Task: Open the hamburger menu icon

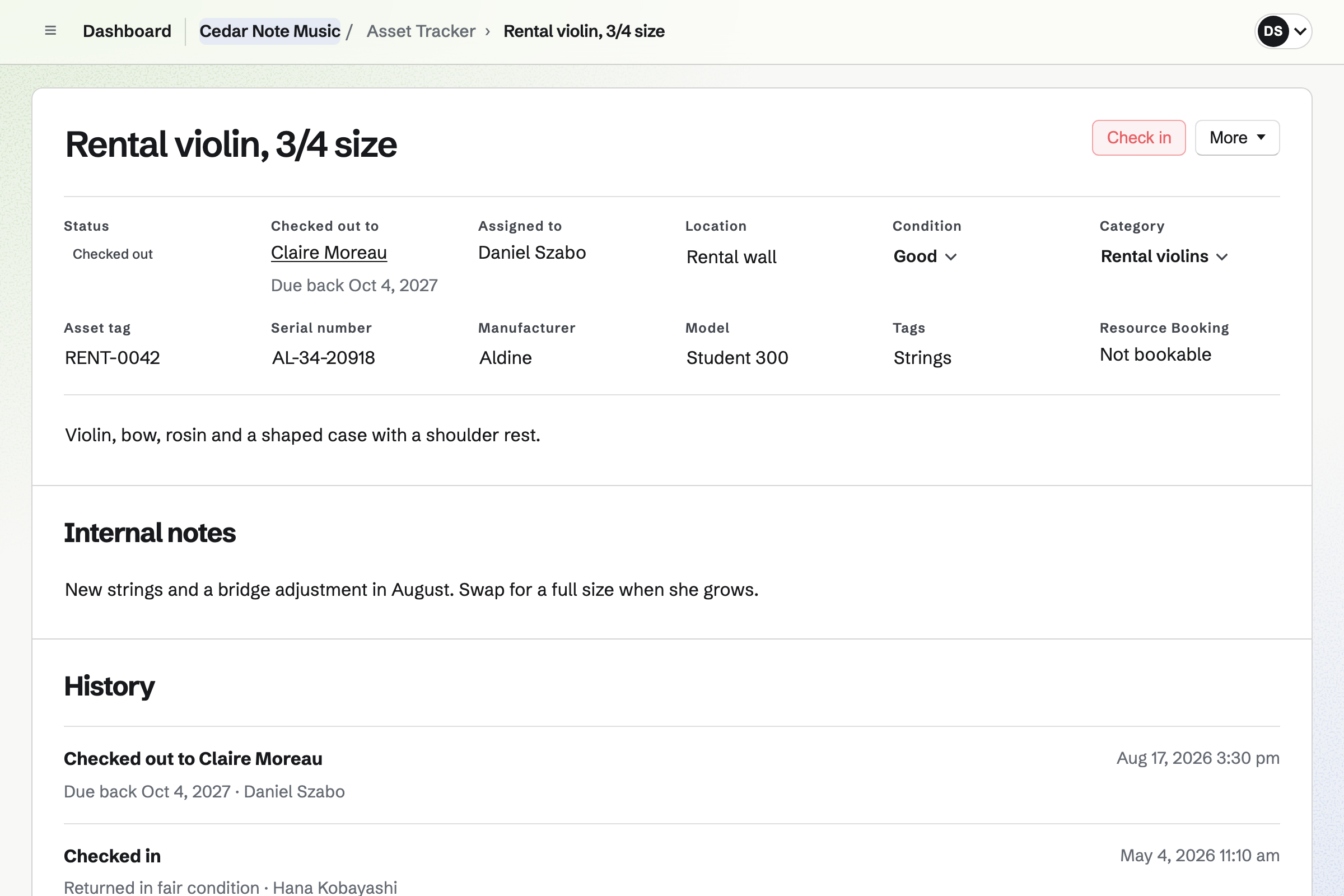Action: pos(50,31)
